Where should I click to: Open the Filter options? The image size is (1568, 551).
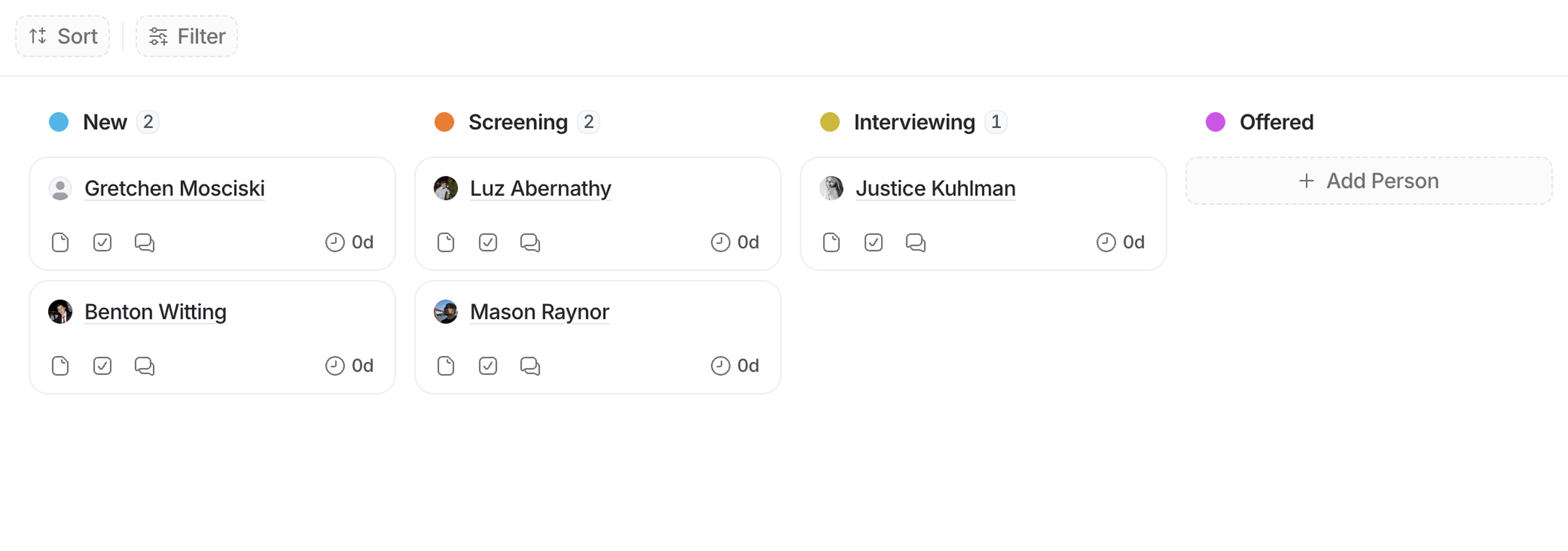click(x=187, y=36)
